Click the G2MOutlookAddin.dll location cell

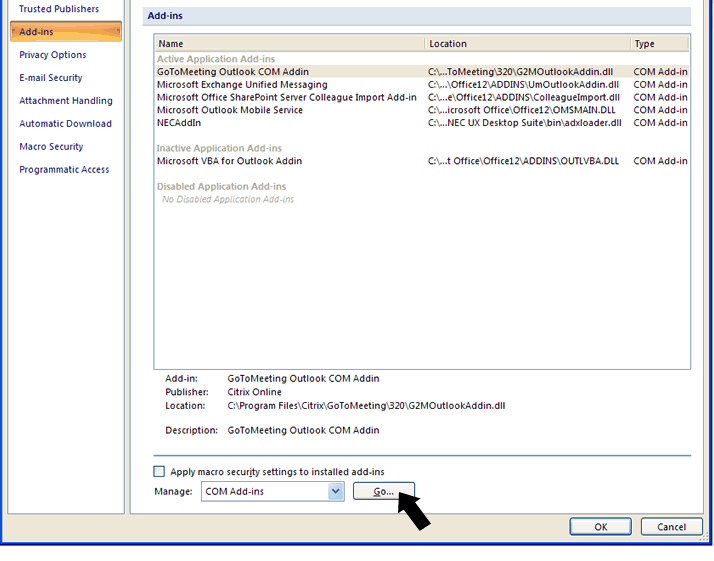520,71
